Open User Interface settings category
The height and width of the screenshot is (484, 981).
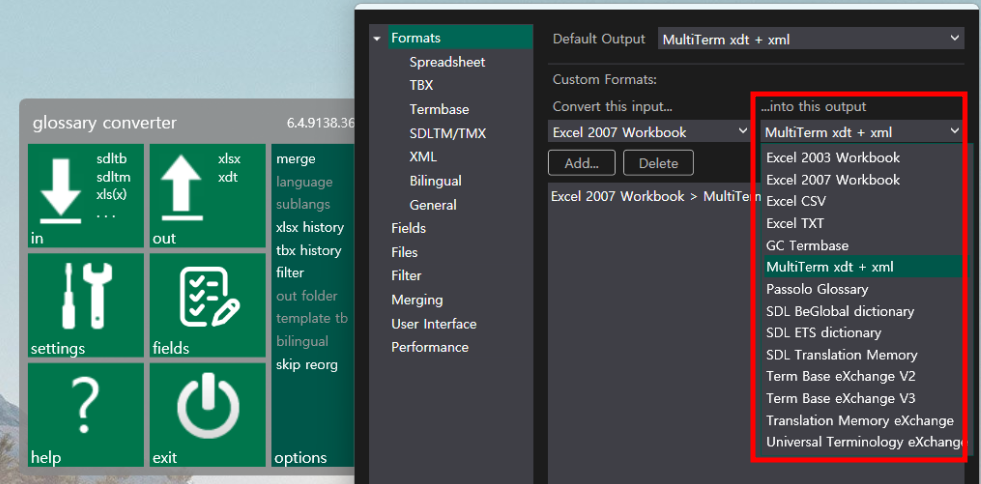[434, 324]
